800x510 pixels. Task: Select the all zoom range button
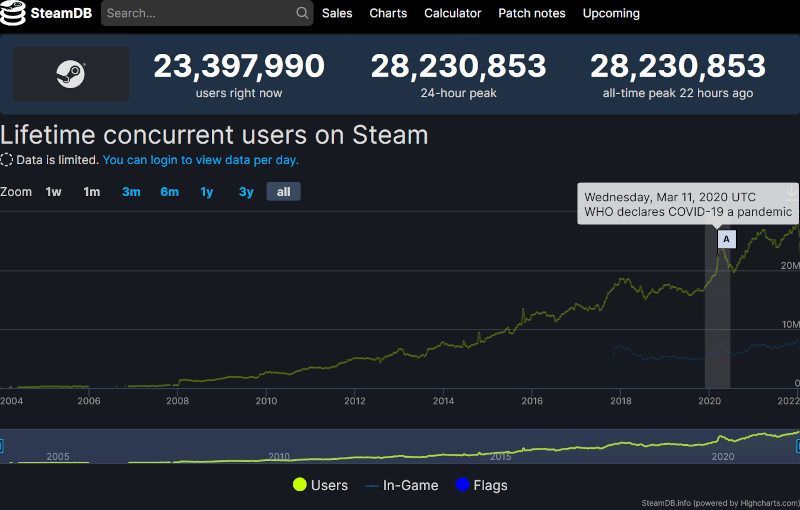[284, 192]
